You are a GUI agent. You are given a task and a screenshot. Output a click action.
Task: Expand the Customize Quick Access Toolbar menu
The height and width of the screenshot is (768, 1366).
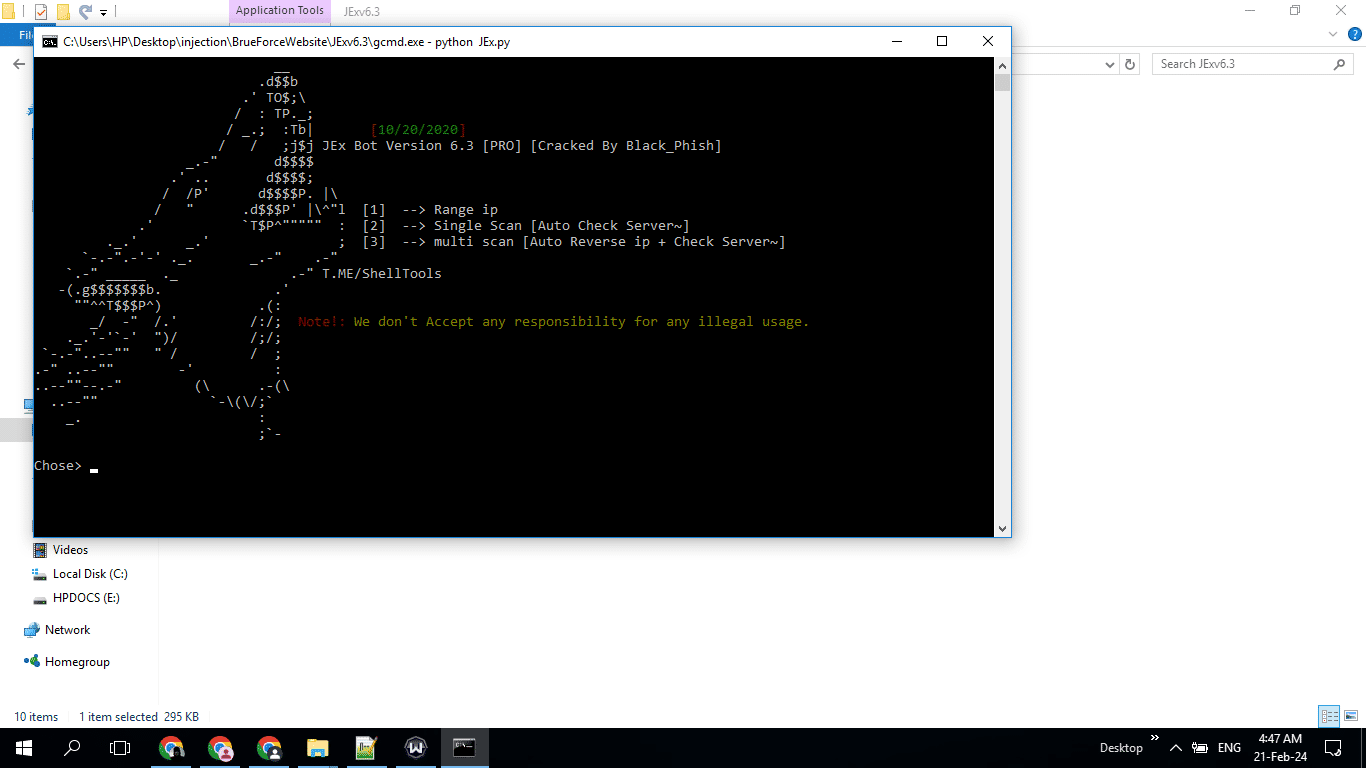click(104, 12)
